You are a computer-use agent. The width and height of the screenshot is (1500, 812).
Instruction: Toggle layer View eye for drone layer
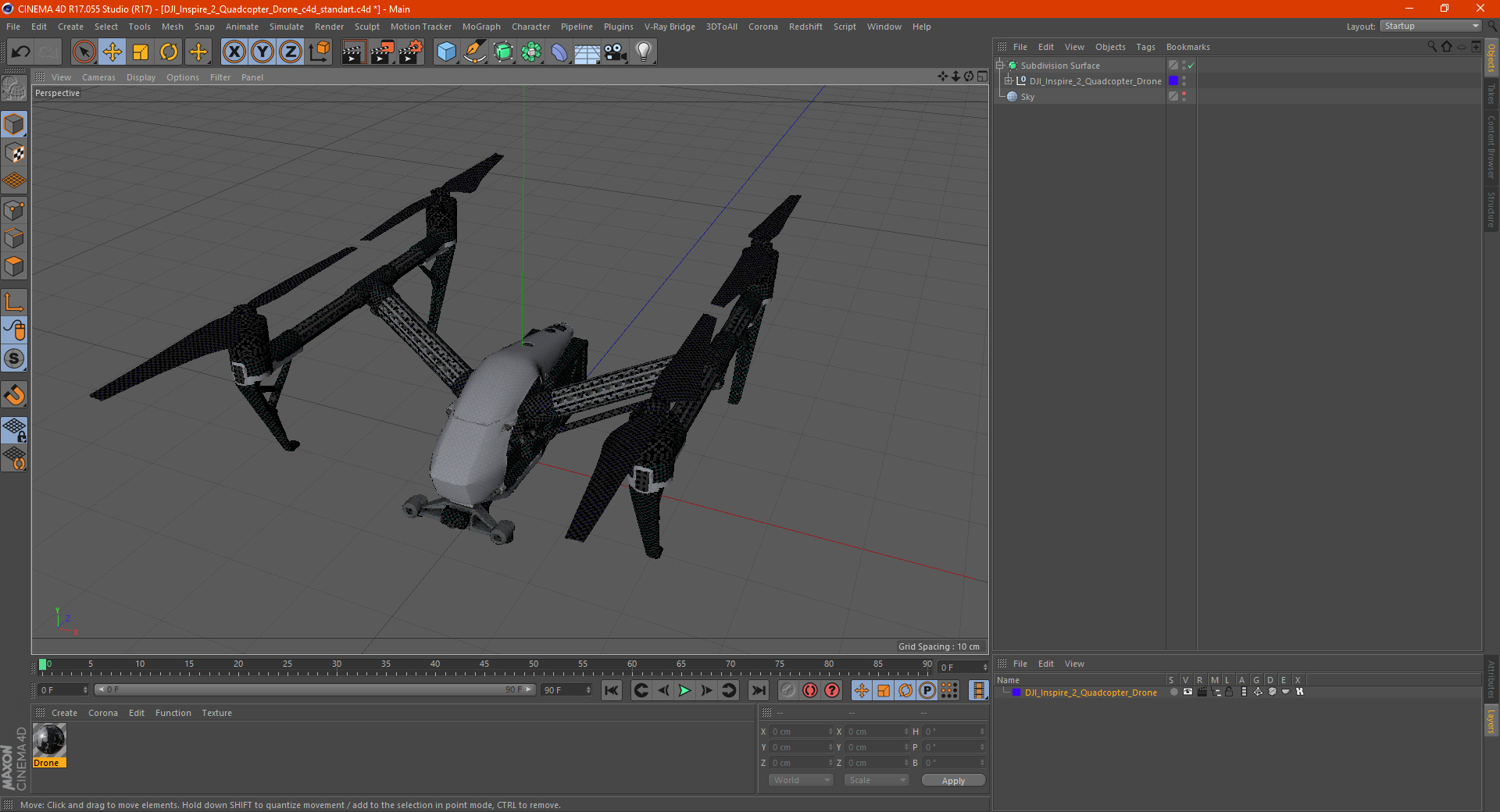(x=1187, y=692)
